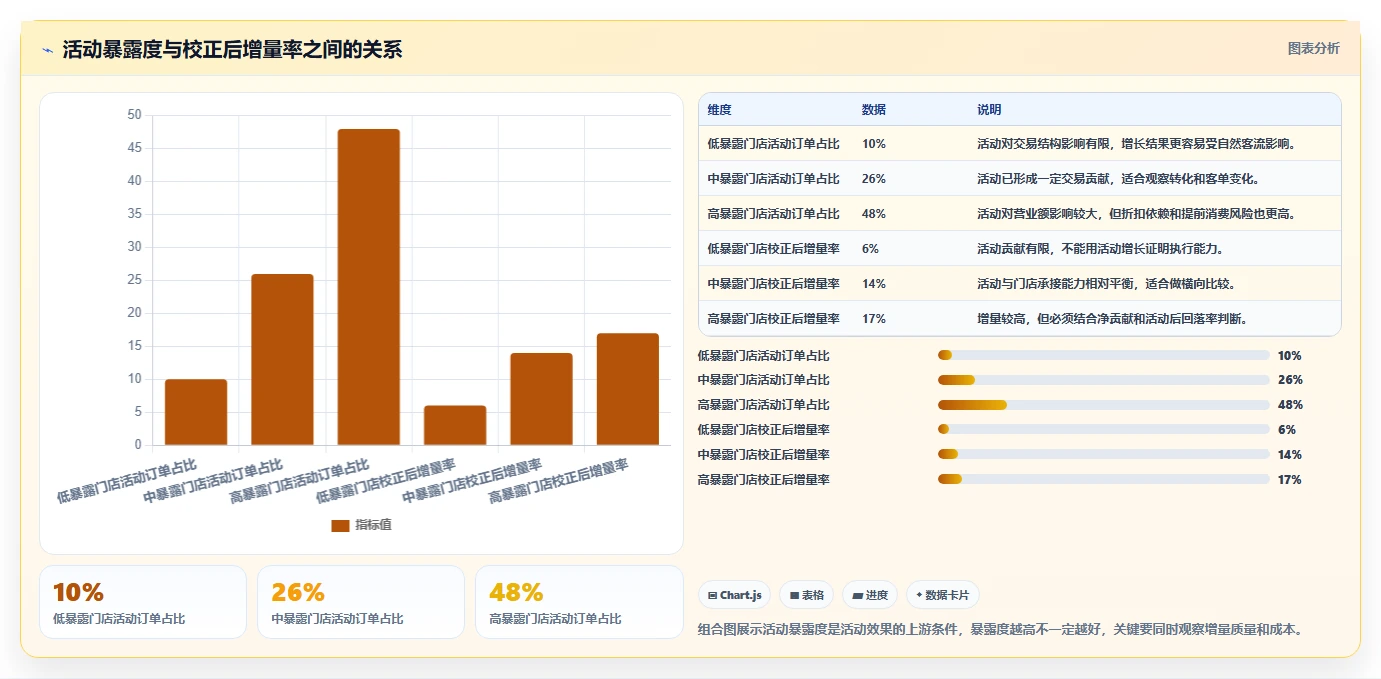The width and height of the screenshot is (1381, 679).
Task: Select table cell 中暴露门店校正后增量率
Action: point(773,284)
